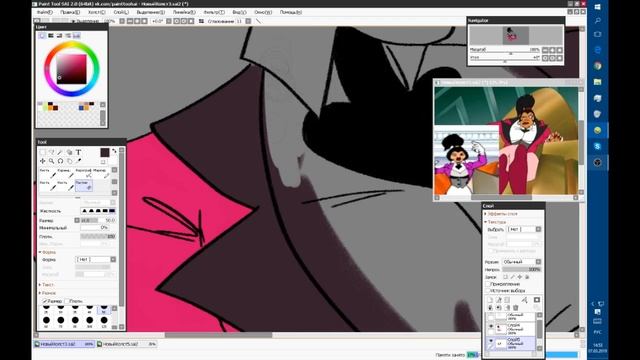
Task: Open the Файл menu
Action: click(x=44, y=12)
